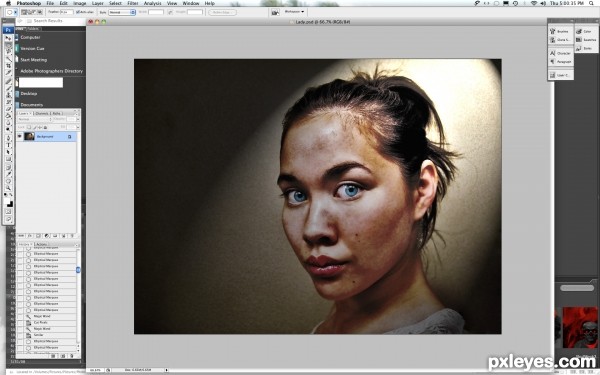Click the Feather input field

[x=67, y=12]
